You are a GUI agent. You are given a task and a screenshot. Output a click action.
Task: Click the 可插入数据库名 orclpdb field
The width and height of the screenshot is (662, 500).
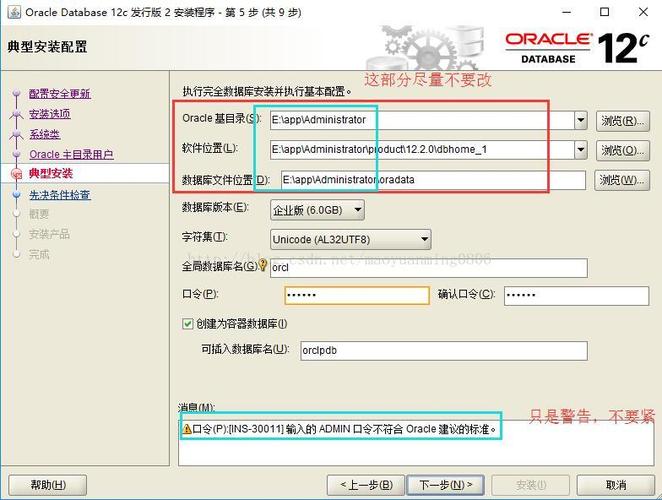[x=444, y=351]
